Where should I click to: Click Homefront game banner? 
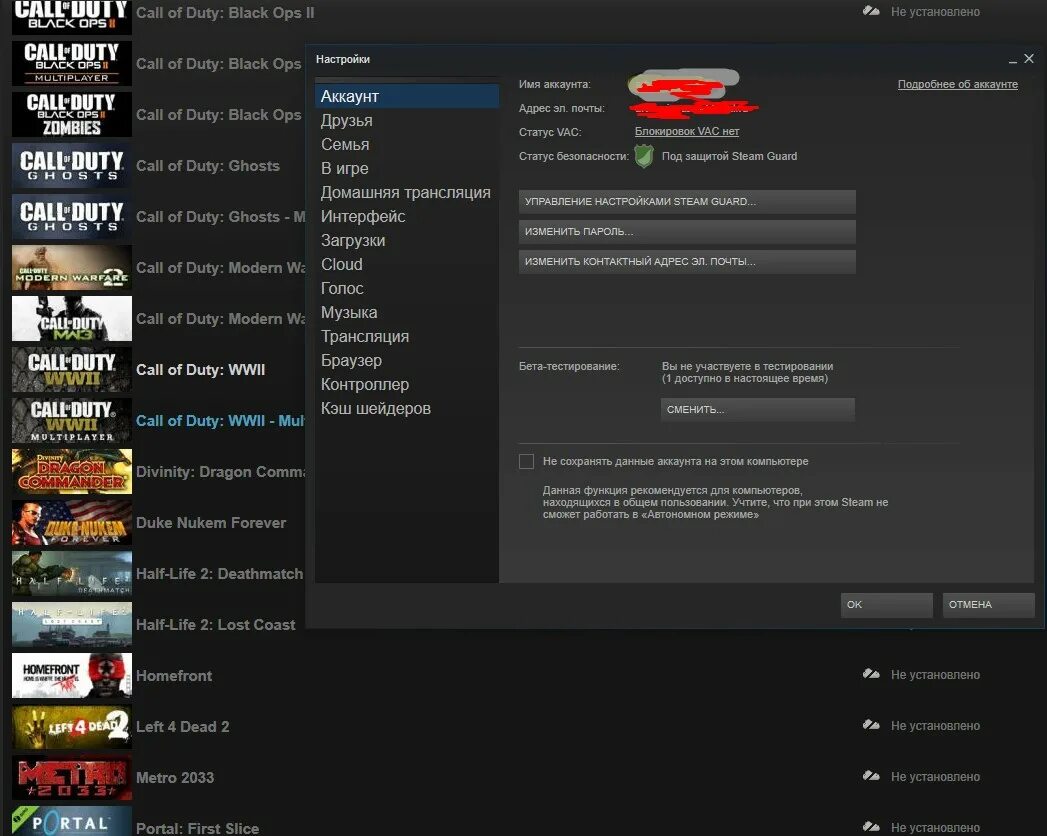point(72,675)
